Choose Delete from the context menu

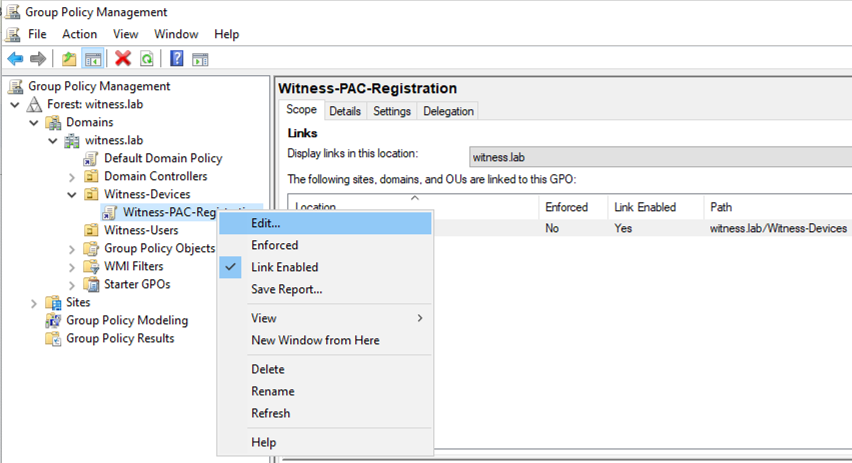click(325, 369)
